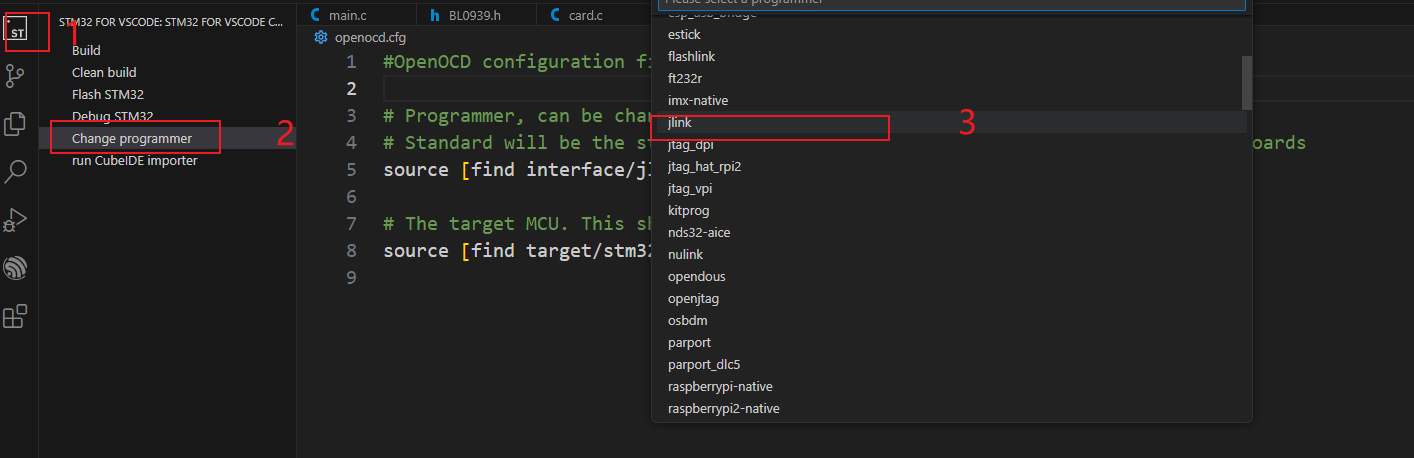
Task: Click the C icon of the card.c tab
Action: [x=555, y=15]
